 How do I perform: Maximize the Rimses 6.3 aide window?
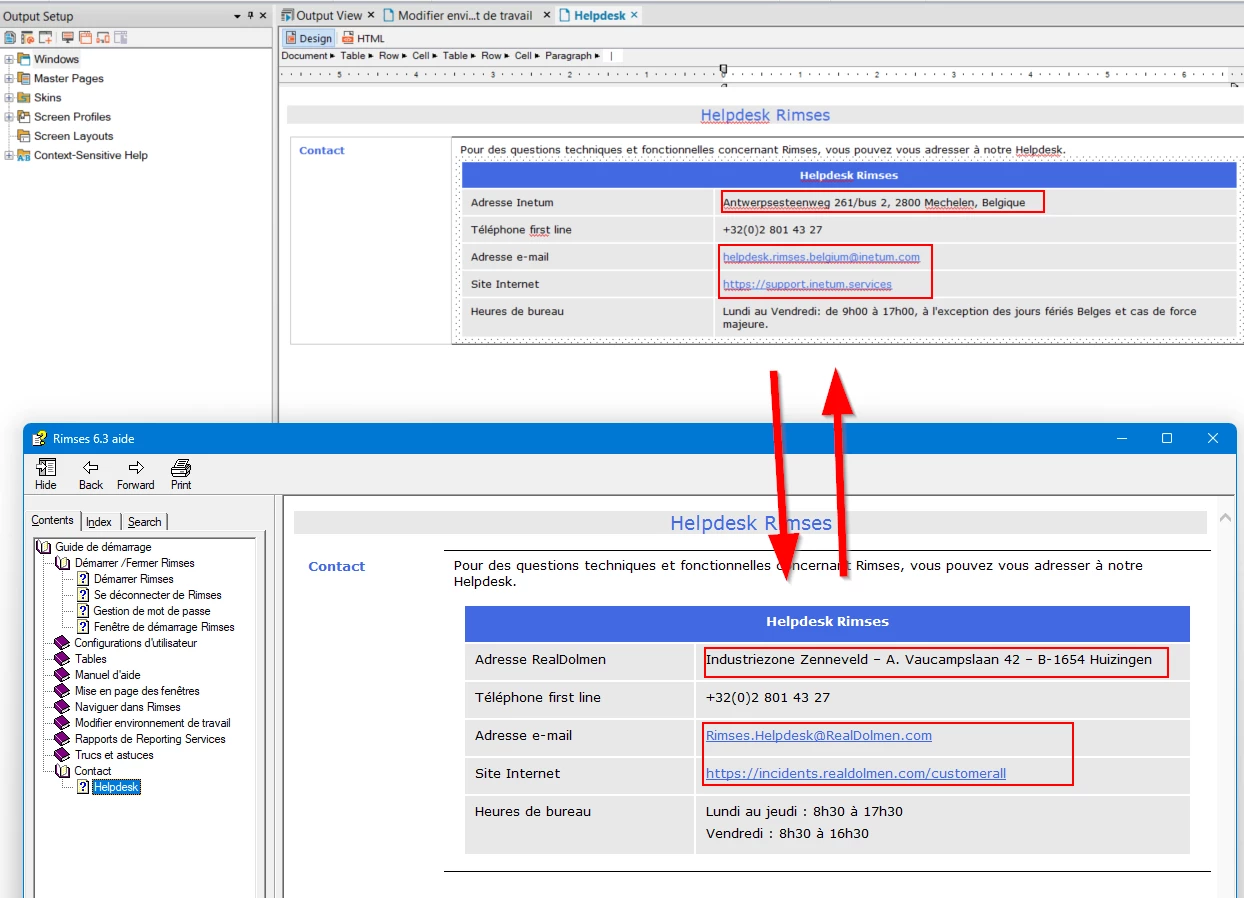coord(1166,438)
